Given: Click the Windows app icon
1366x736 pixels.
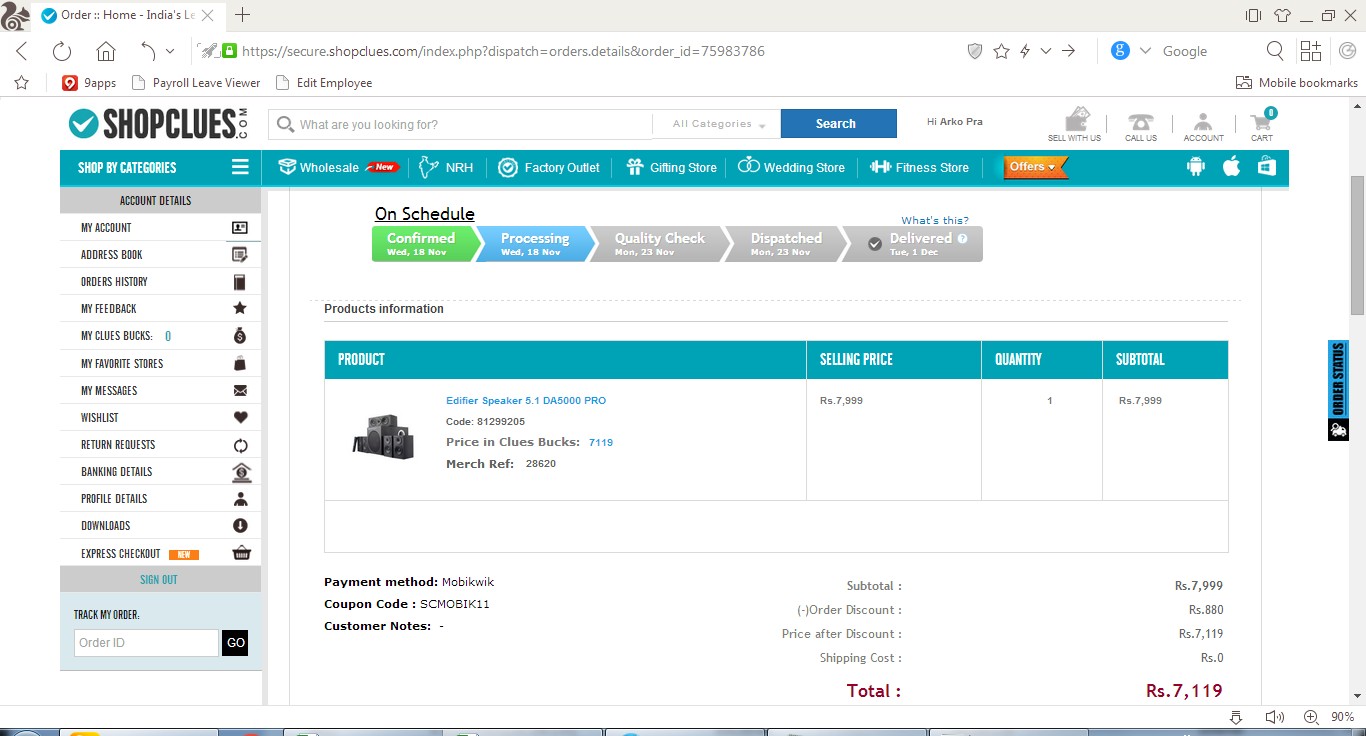Looking at the screenshot, I should click(x=1267, y=167).
